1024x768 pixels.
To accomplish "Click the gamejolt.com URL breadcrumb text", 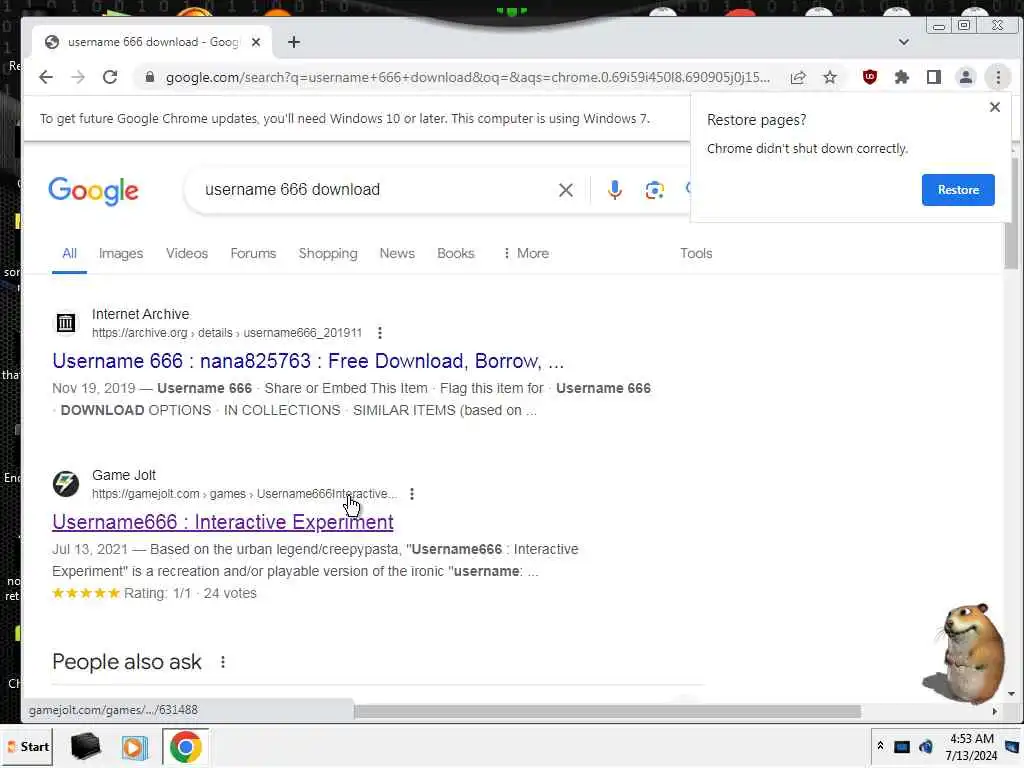I will (x=244, y=494).
